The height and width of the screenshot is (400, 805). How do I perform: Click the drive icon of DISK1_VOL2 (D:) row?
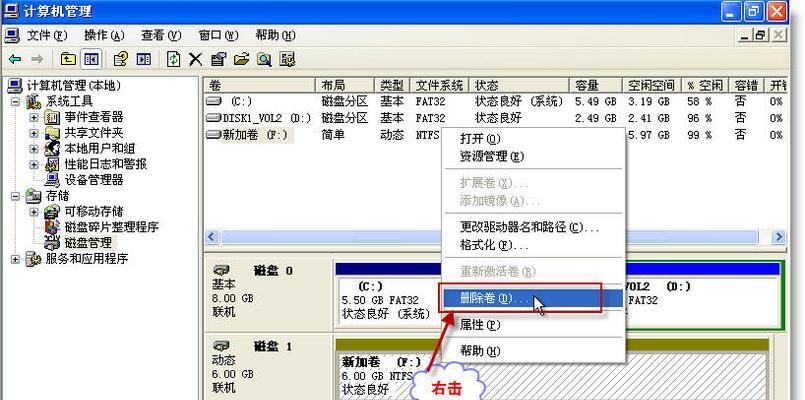click(x=213, y=118)
